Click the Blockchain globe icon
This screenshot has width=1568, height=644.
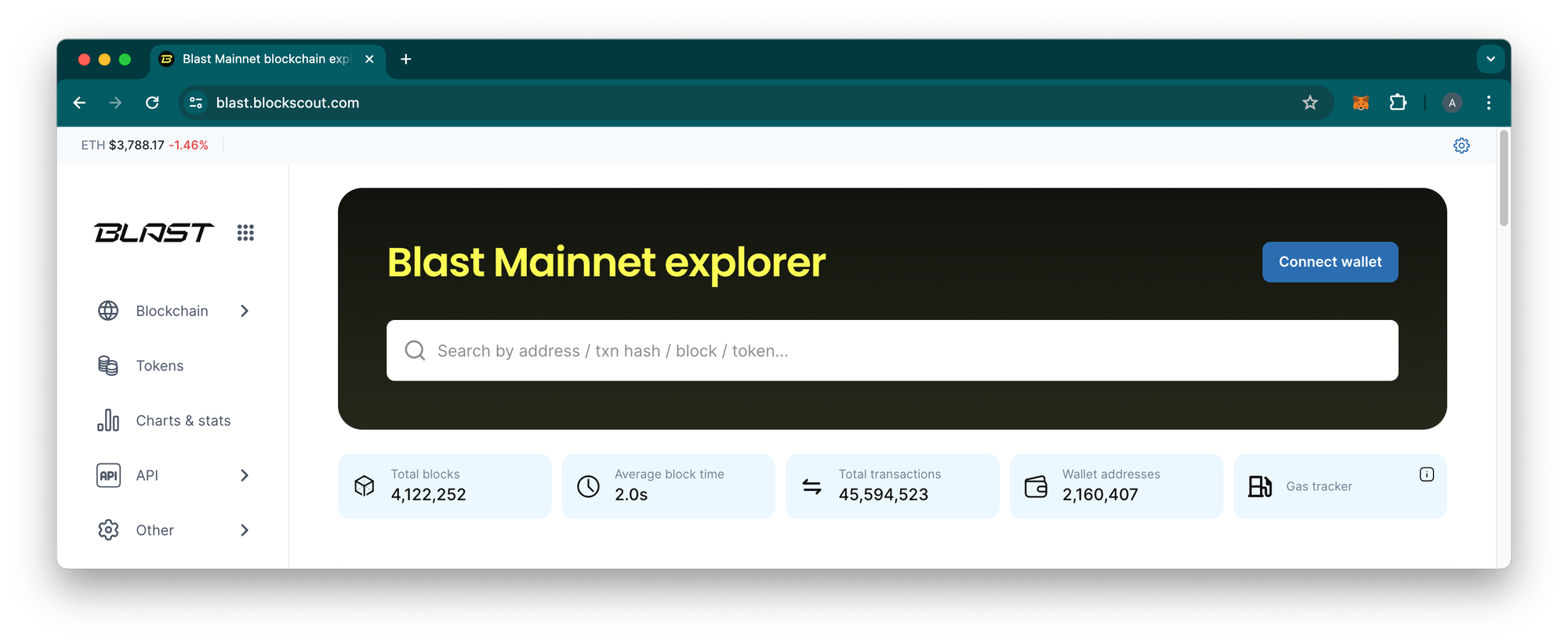pyautogui.click(x=108, y=311)
